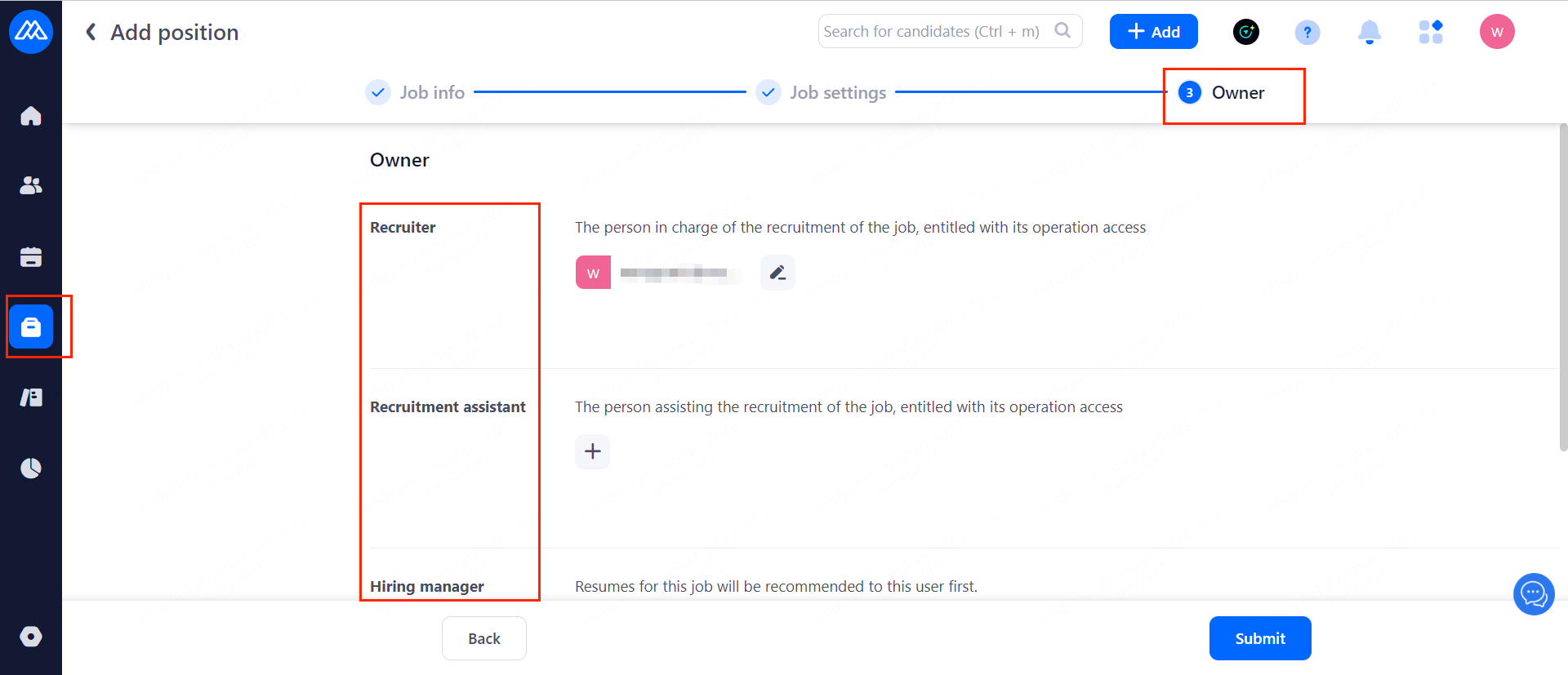
Task: Add a recruitment assistant with plus icon
Action: tap(593, 451)
